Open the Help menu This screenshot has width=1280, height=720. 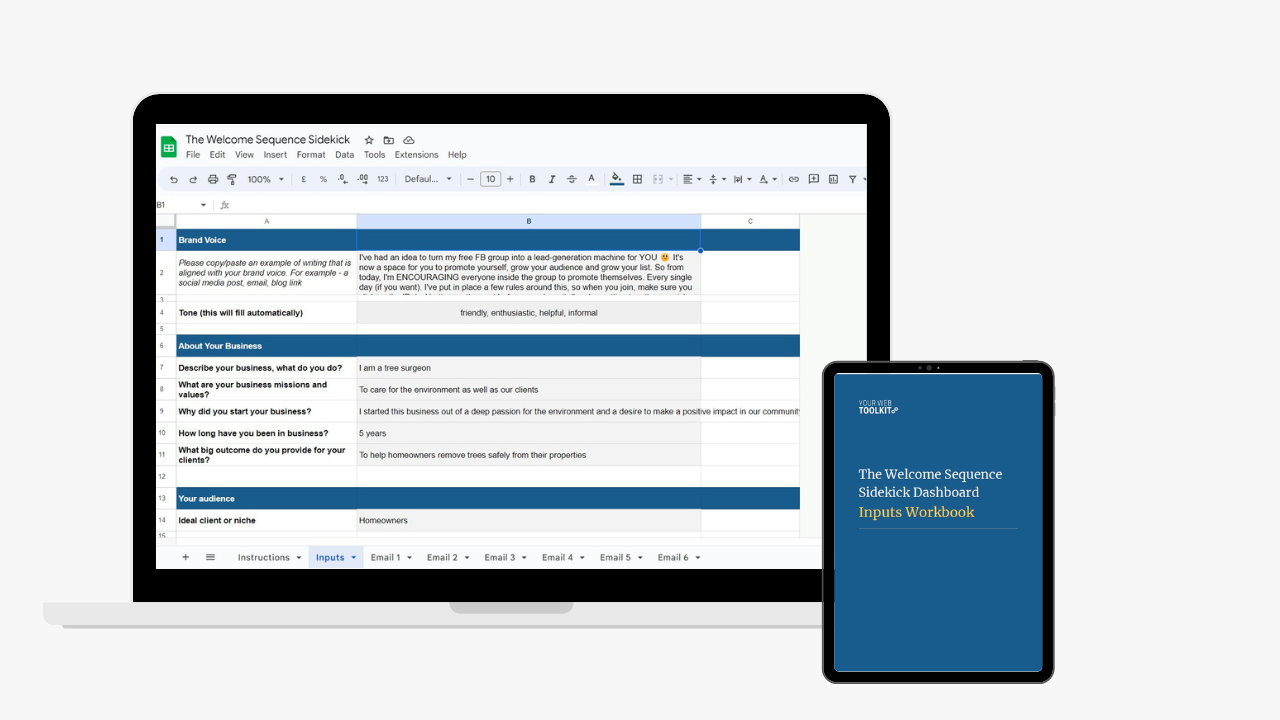(457, 155)
